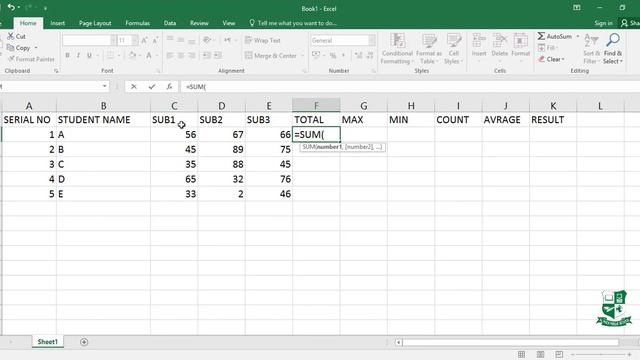This screenshot has height=360, width=640.
Task: Open Format as Table gallery
Action: [429, 49]
